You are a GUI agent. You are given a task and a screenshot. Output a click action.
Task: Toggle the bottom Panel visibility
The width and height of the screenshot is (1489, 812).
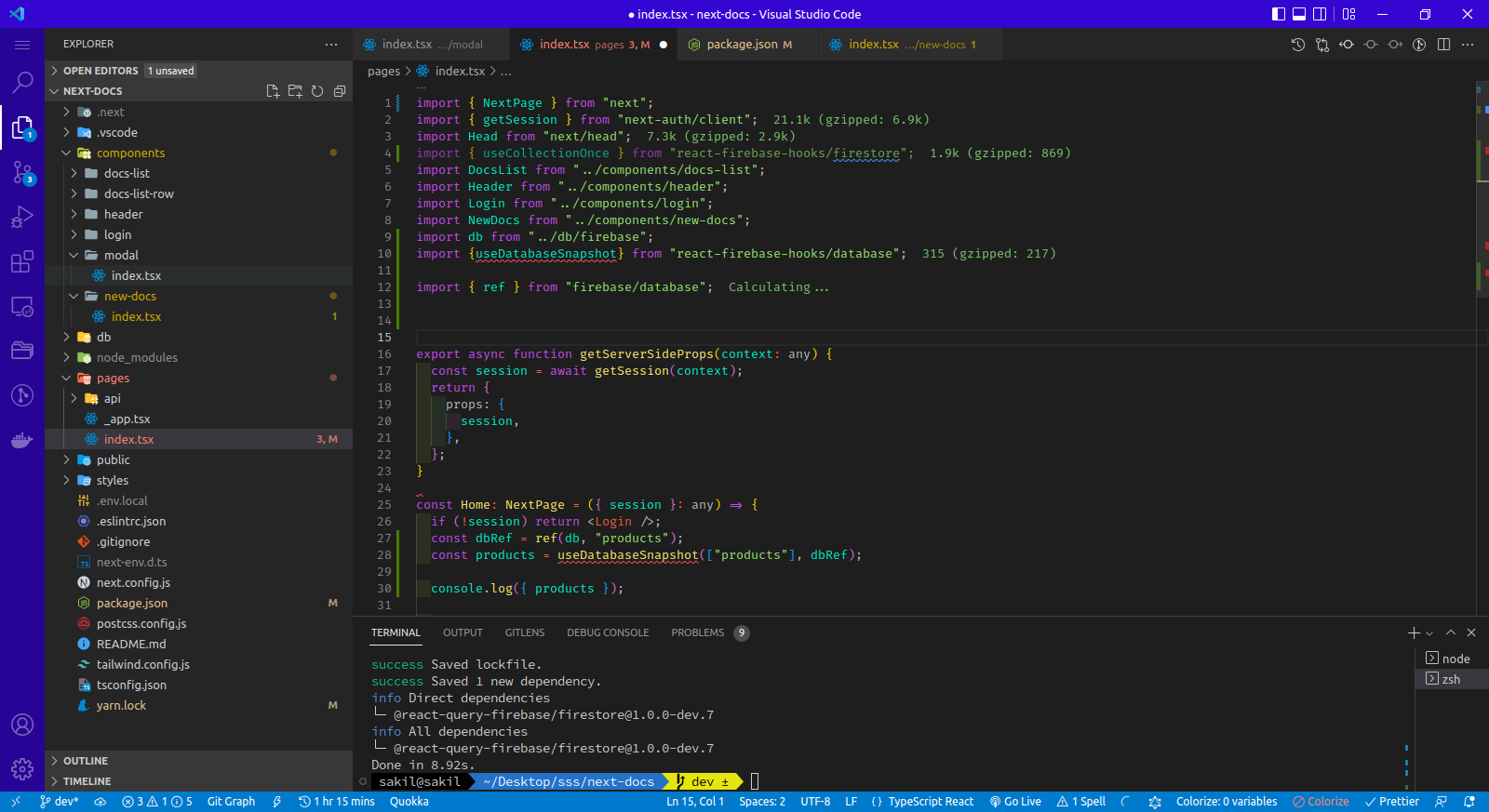coord(1299,14)
